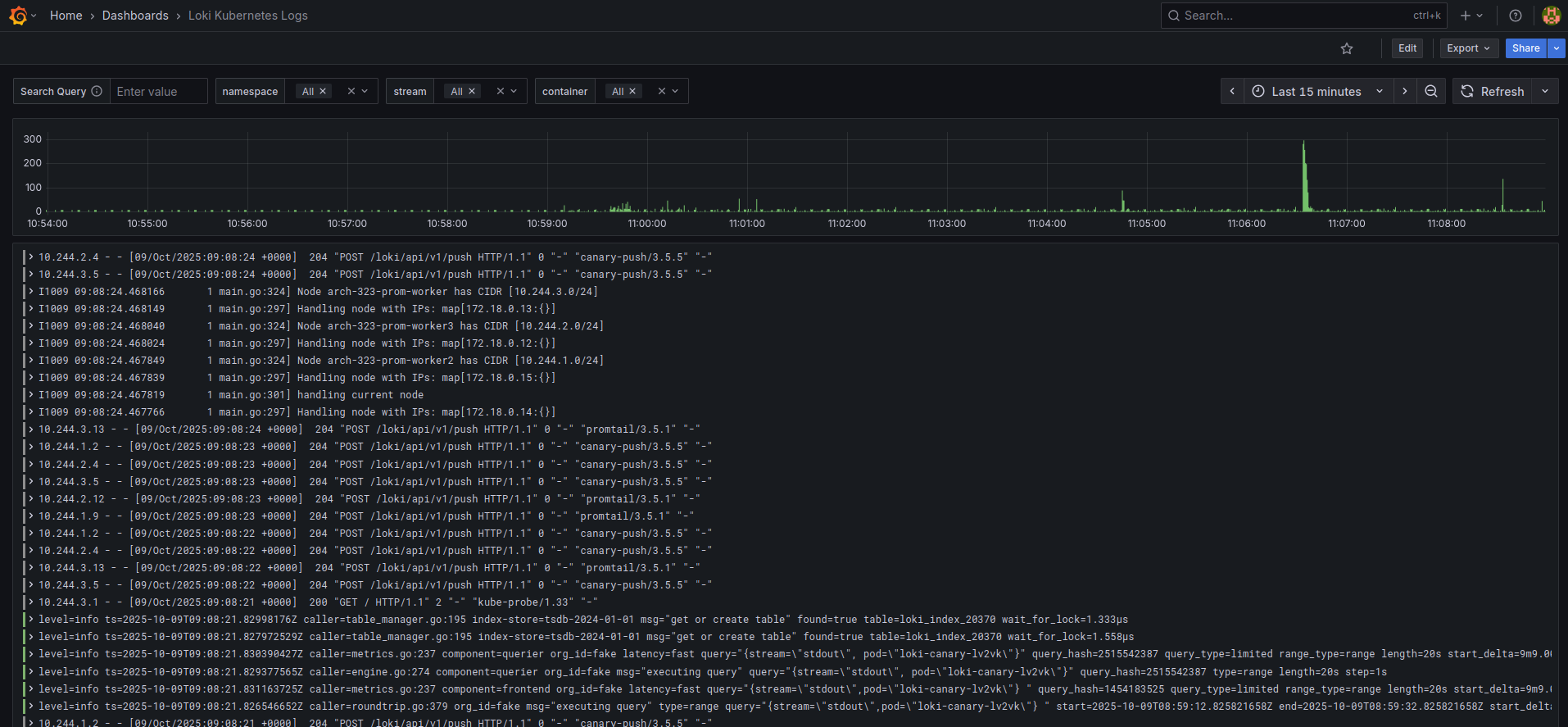The image size is (1568, 727).
Task: Shift time range forward with right arrow
Action: tap(1405, 91)
